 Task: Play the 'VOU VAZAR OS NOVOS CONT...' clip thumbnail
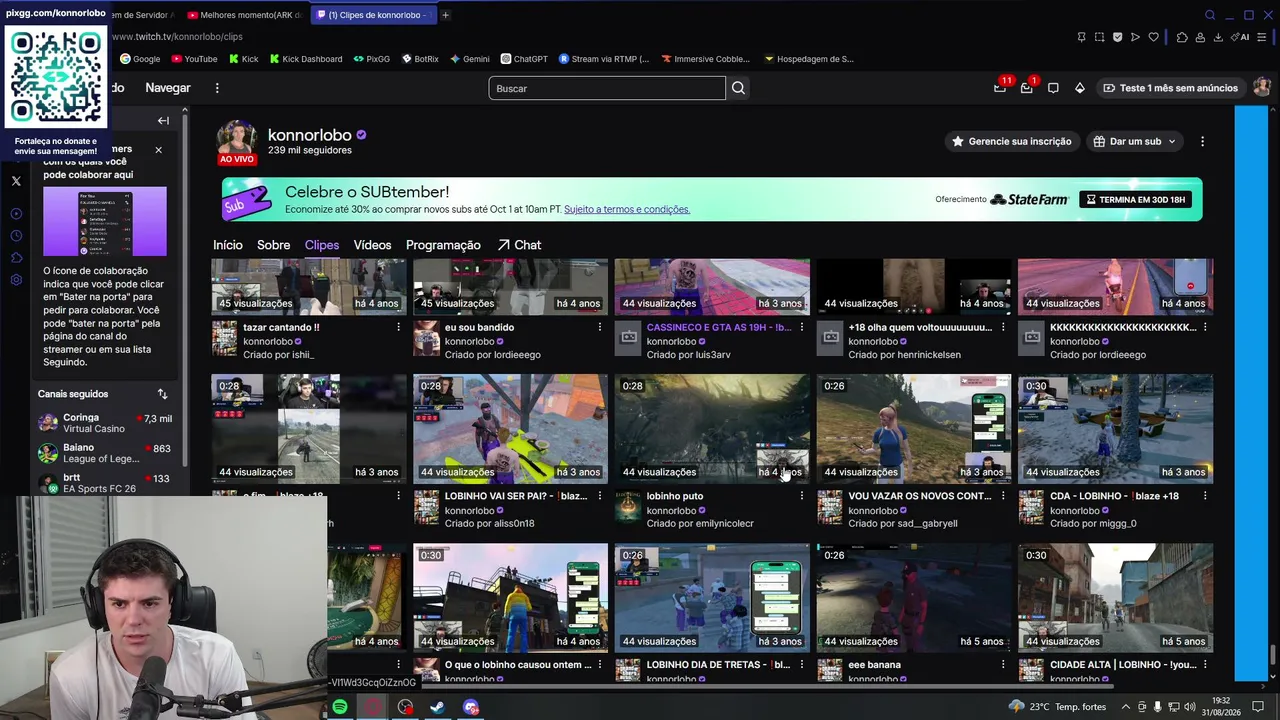pyautogui.click(x=914, y=429)
